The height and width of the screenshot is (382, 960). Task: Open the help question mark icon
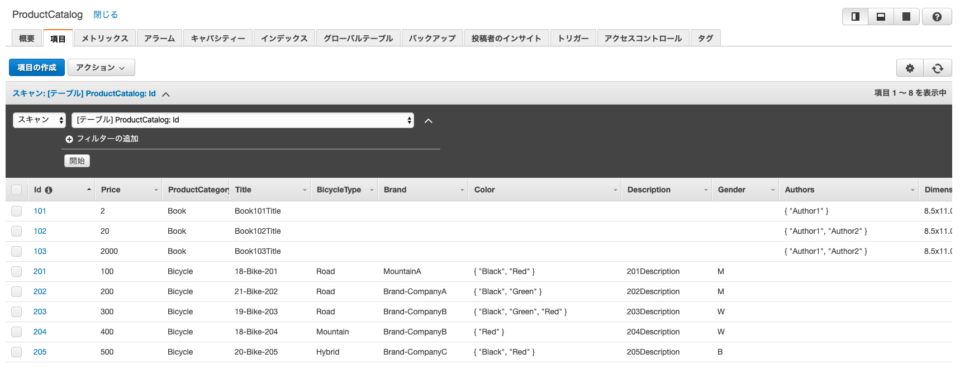[937, 17]
